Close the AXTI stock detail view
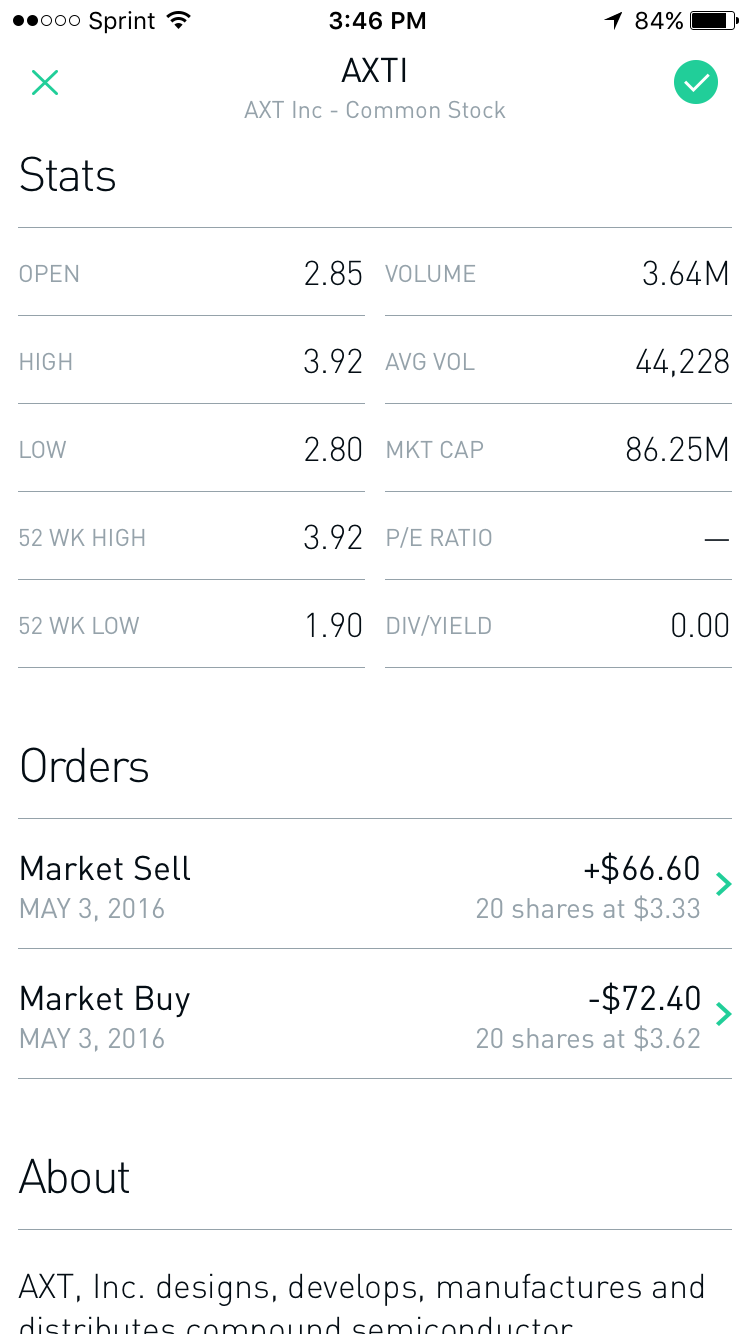 [x=45, y=83]
